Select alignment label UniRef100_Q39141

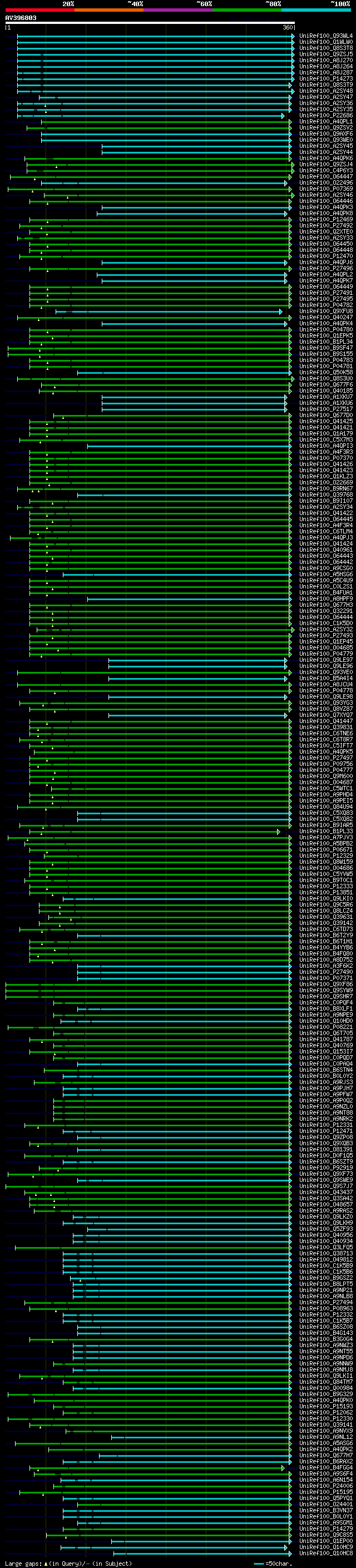[x=325, y=1424]
